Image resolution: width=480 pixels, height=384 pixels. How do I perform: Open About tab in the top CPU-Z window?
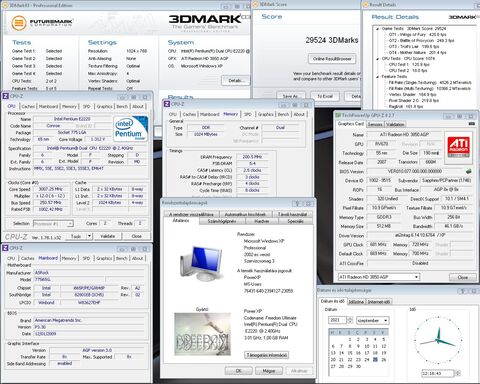pyautogui.click(x=138, y=106)
